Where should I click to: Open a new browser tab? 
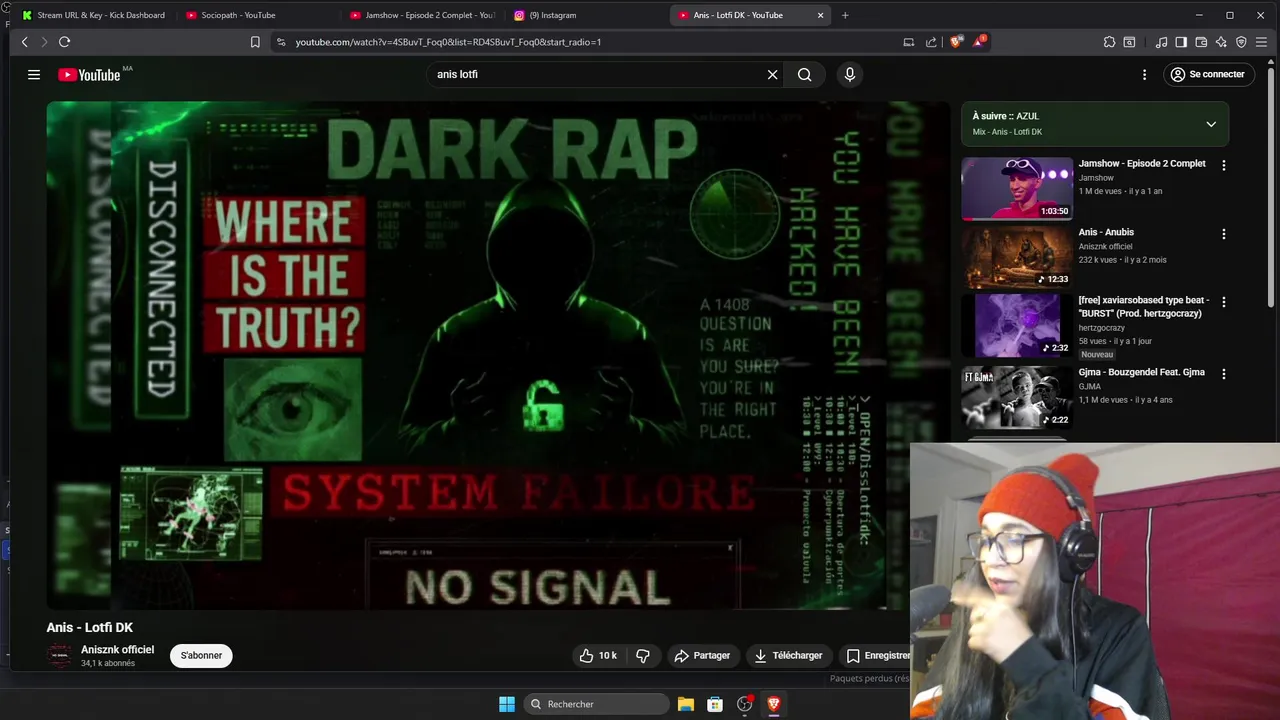[845, 15]
